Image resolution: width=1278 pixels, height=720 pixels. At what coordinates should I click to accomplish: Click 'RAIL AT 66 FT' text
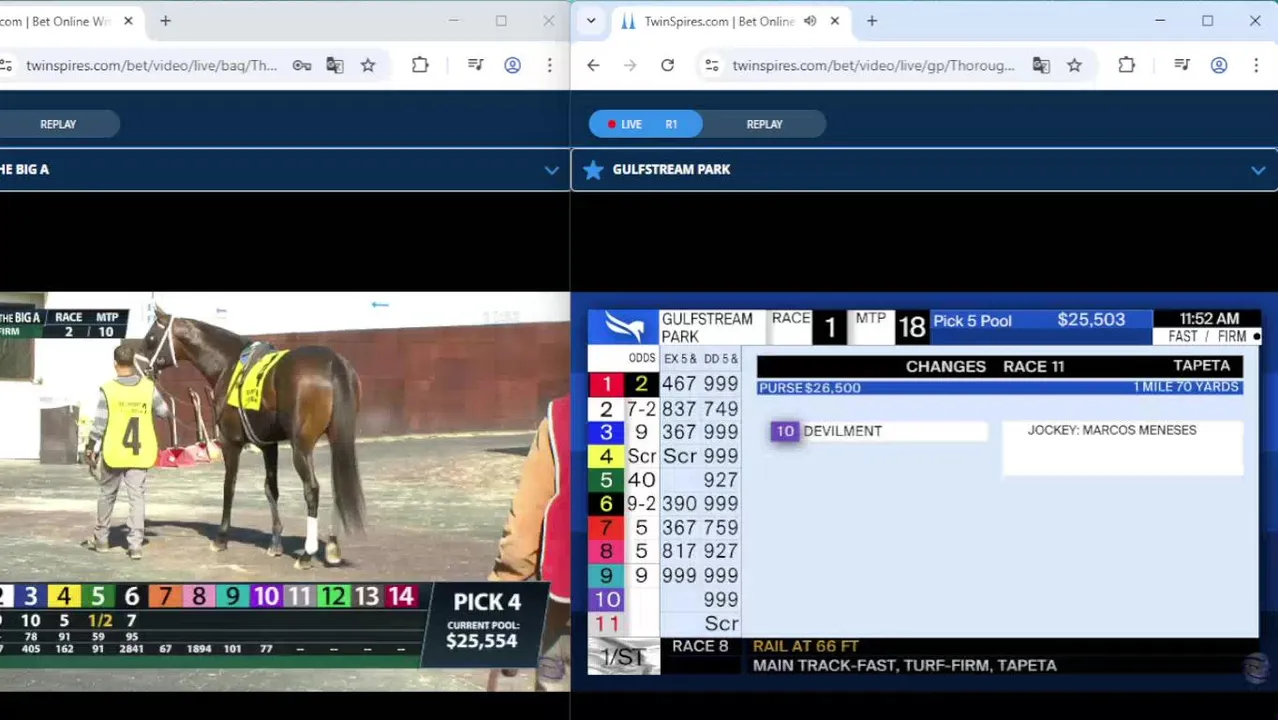[806, 647]
